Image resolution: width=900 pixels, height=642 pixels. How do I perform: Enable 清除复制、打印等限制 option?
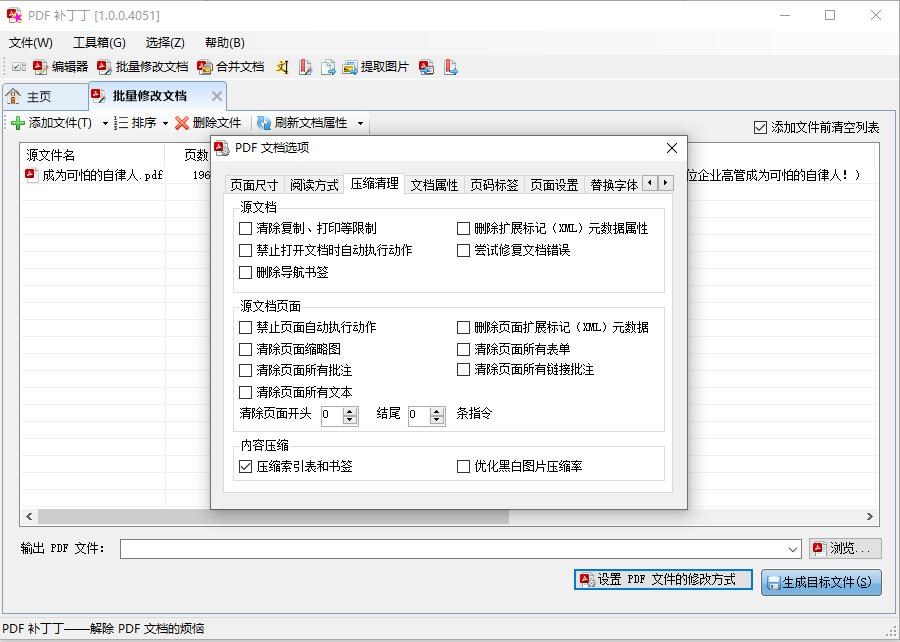(245, 228)
